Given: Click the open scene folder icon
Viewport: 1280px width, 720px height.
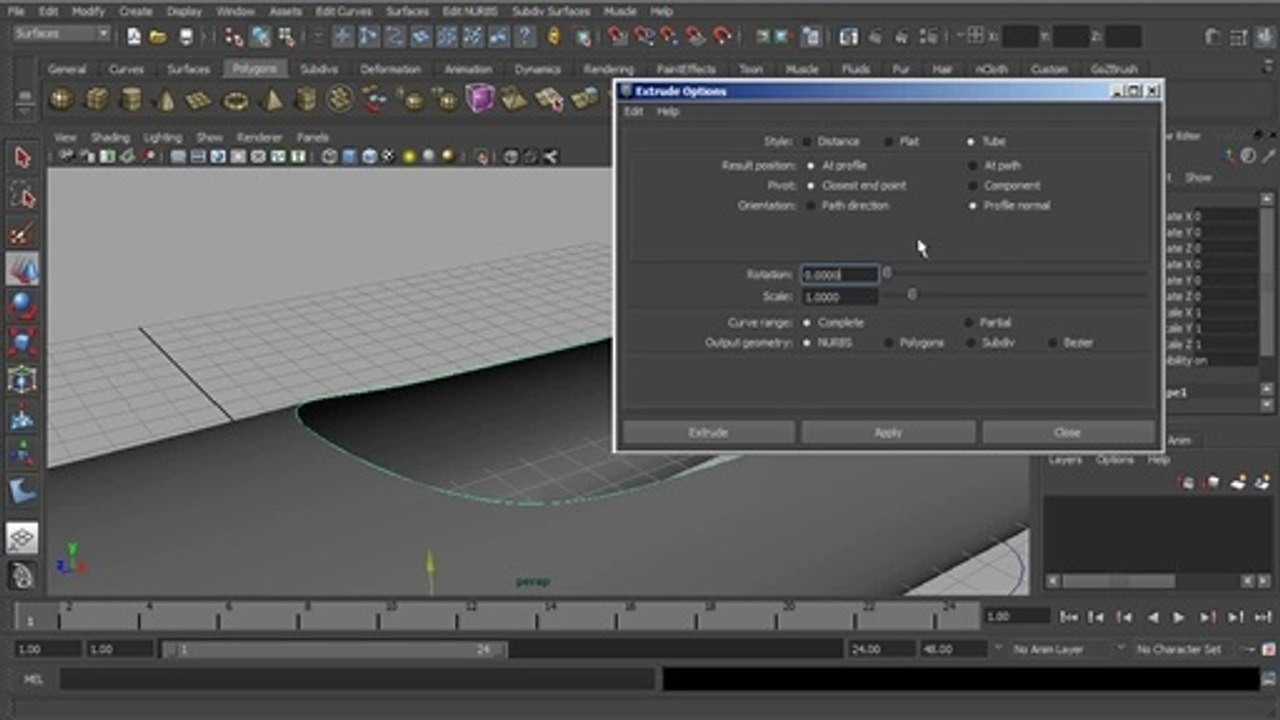Looking at the screenshot, I should point(158,36).
